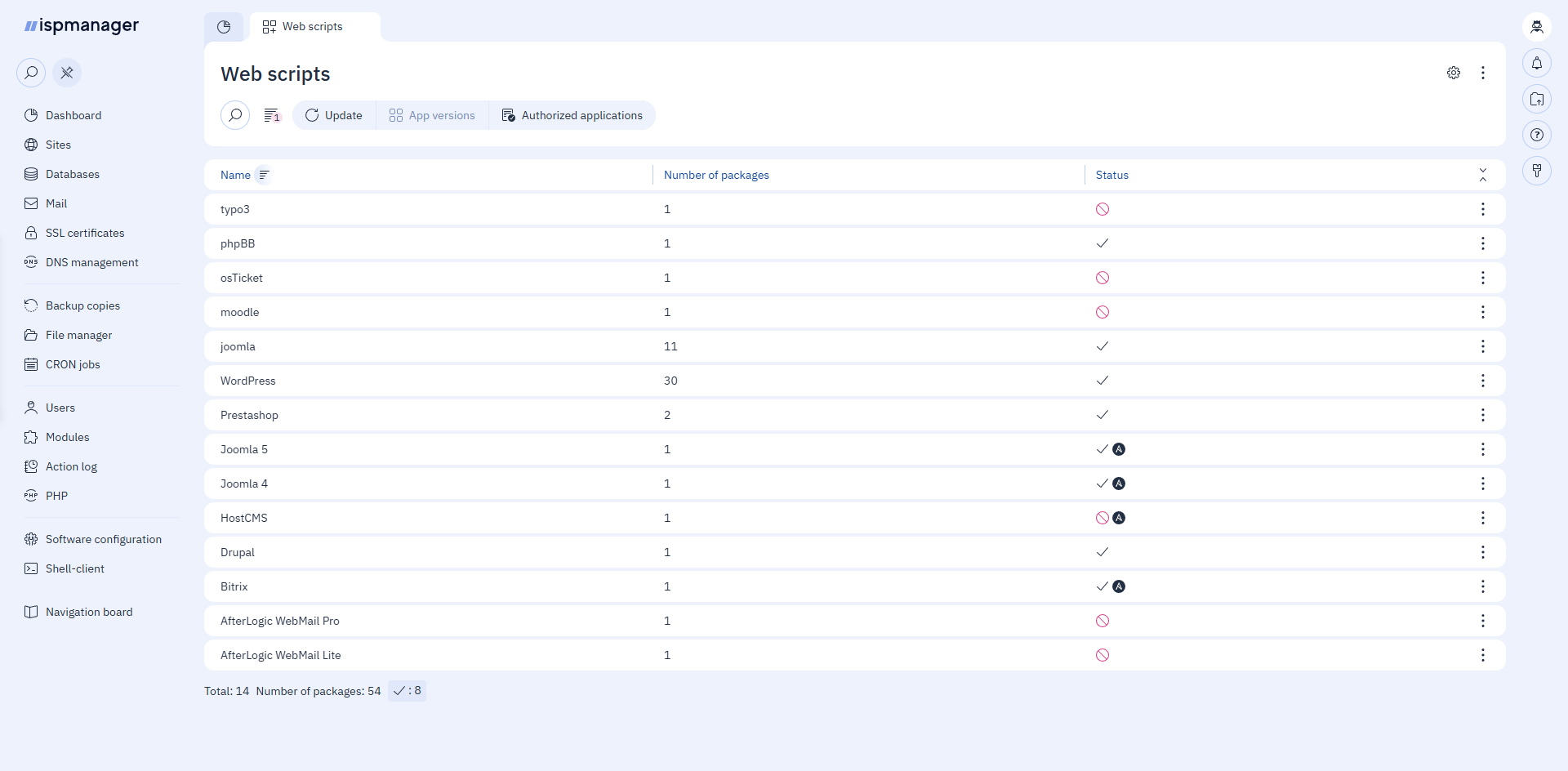Open PHP settings page
The image size is (1568, 771).
56,496
